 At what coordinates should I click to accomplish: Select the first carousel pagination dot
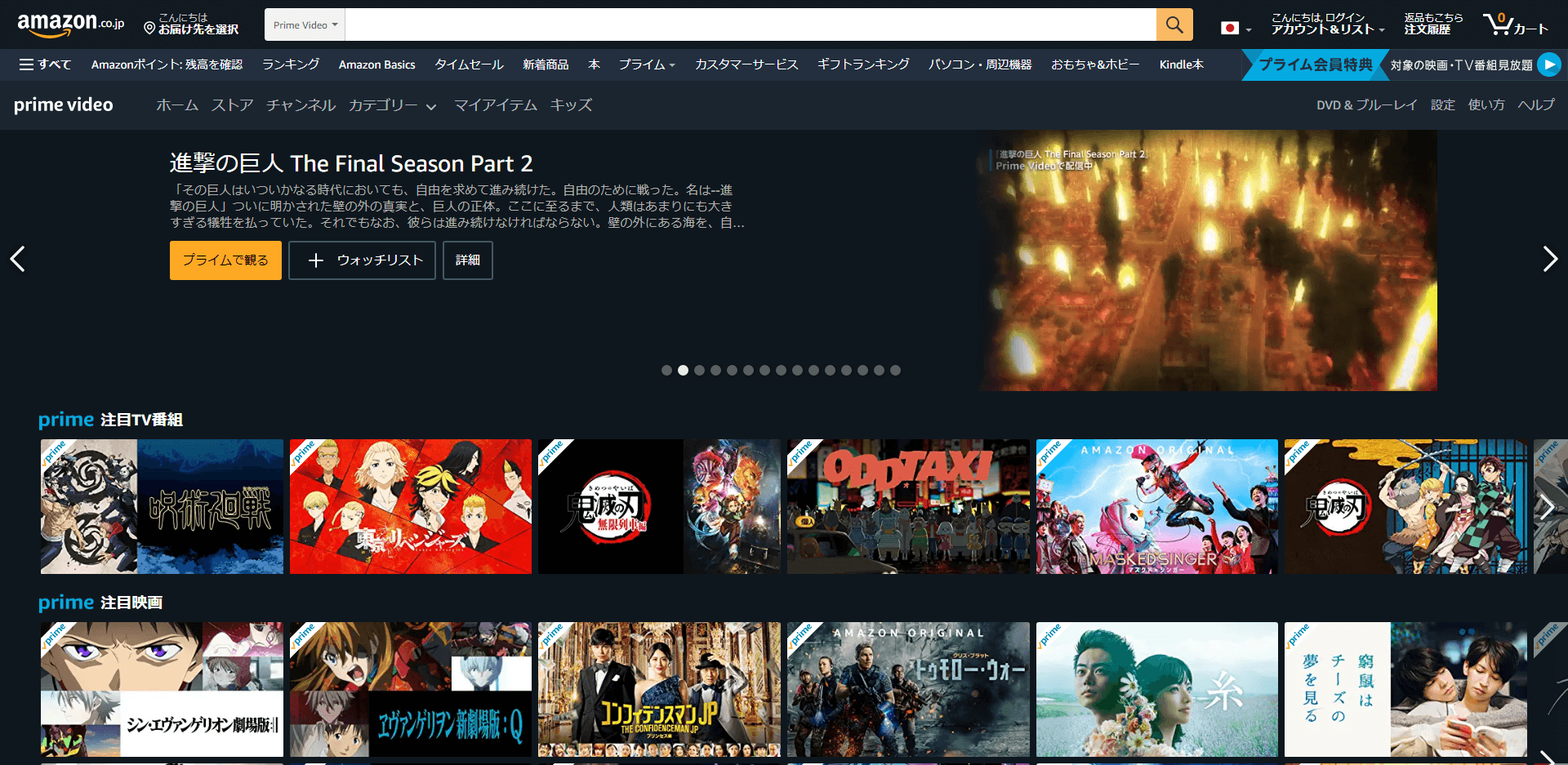click(666, 370)
